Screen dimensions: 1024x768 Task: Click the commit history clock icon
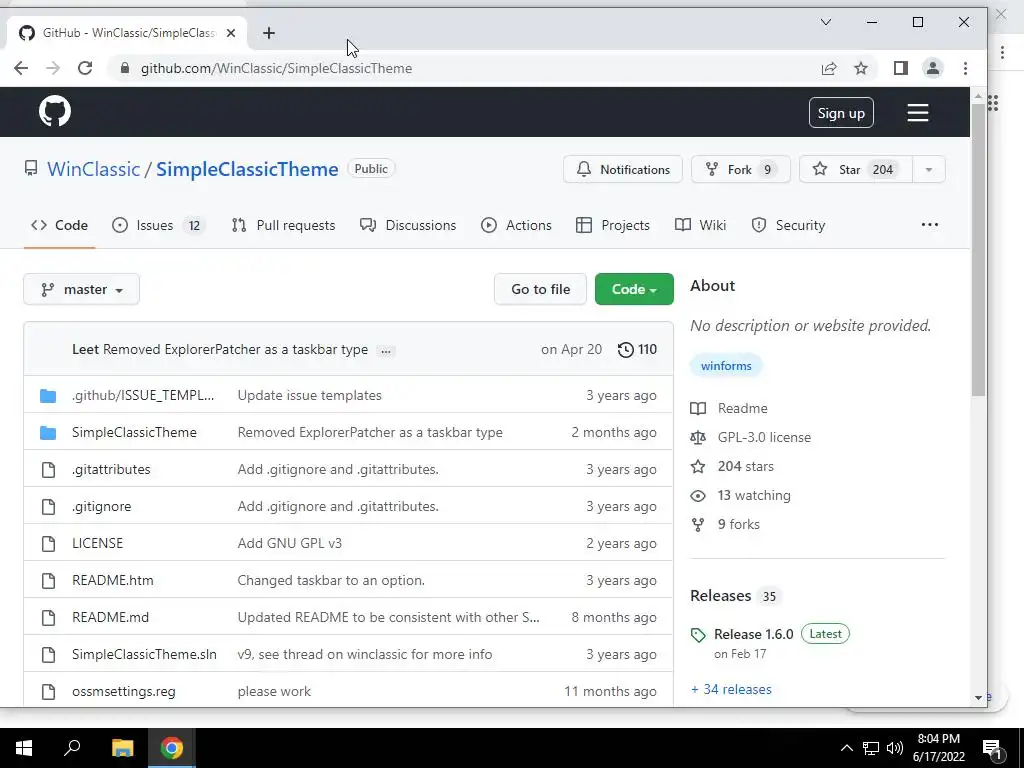[x=625, y=349]
